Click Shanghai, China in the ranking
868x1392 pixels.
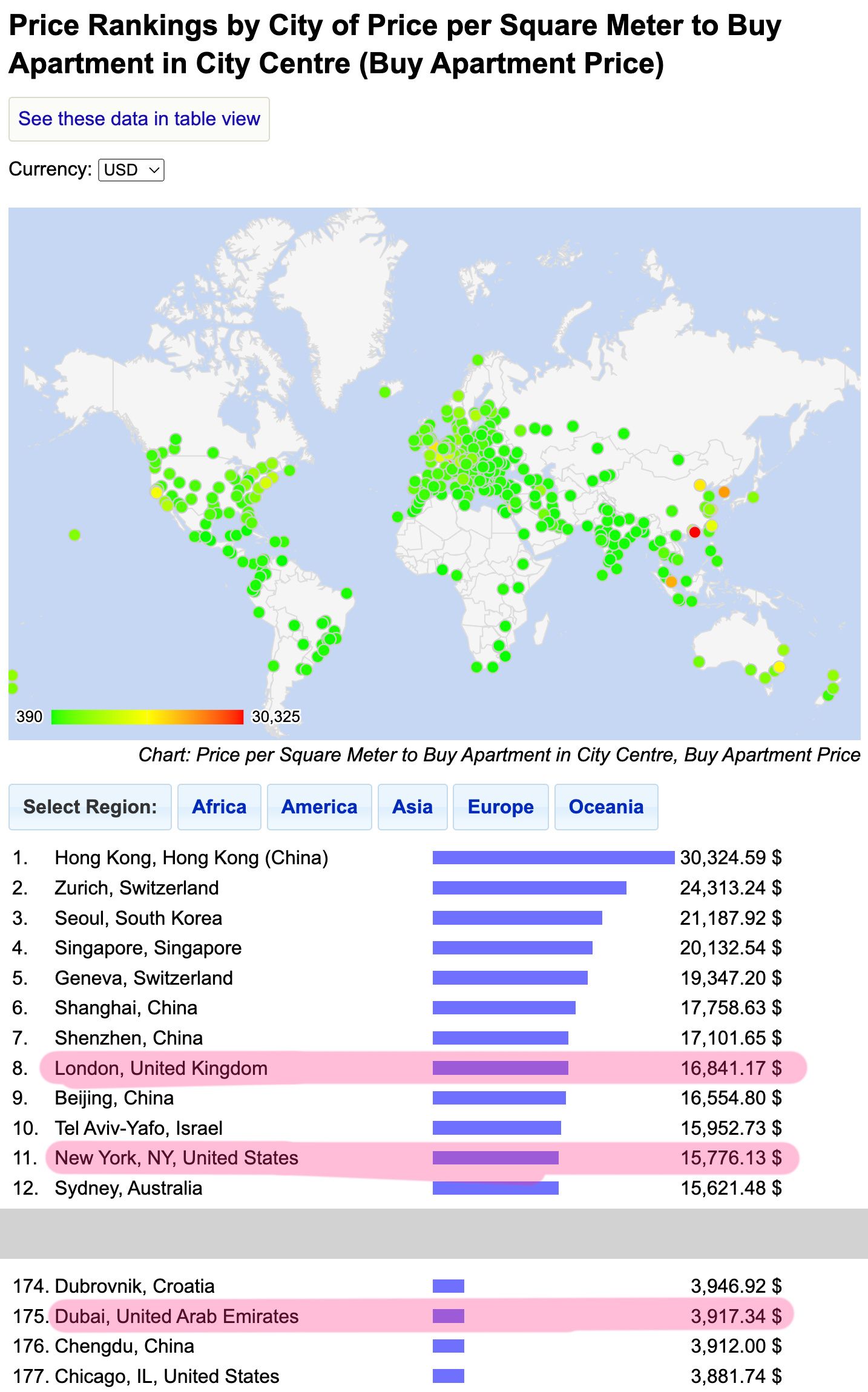(x=126, y=1008)
